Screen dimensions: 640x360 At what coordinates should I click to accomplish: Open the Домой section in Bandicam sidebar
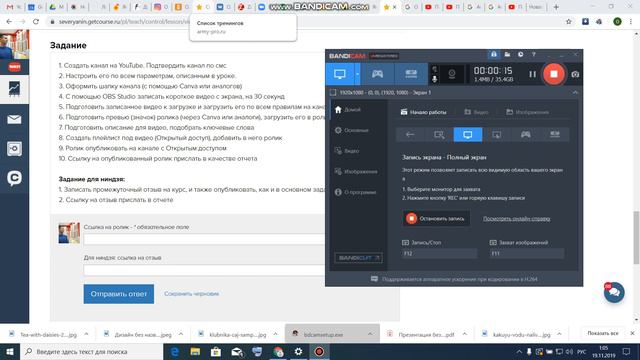point(348,110)
